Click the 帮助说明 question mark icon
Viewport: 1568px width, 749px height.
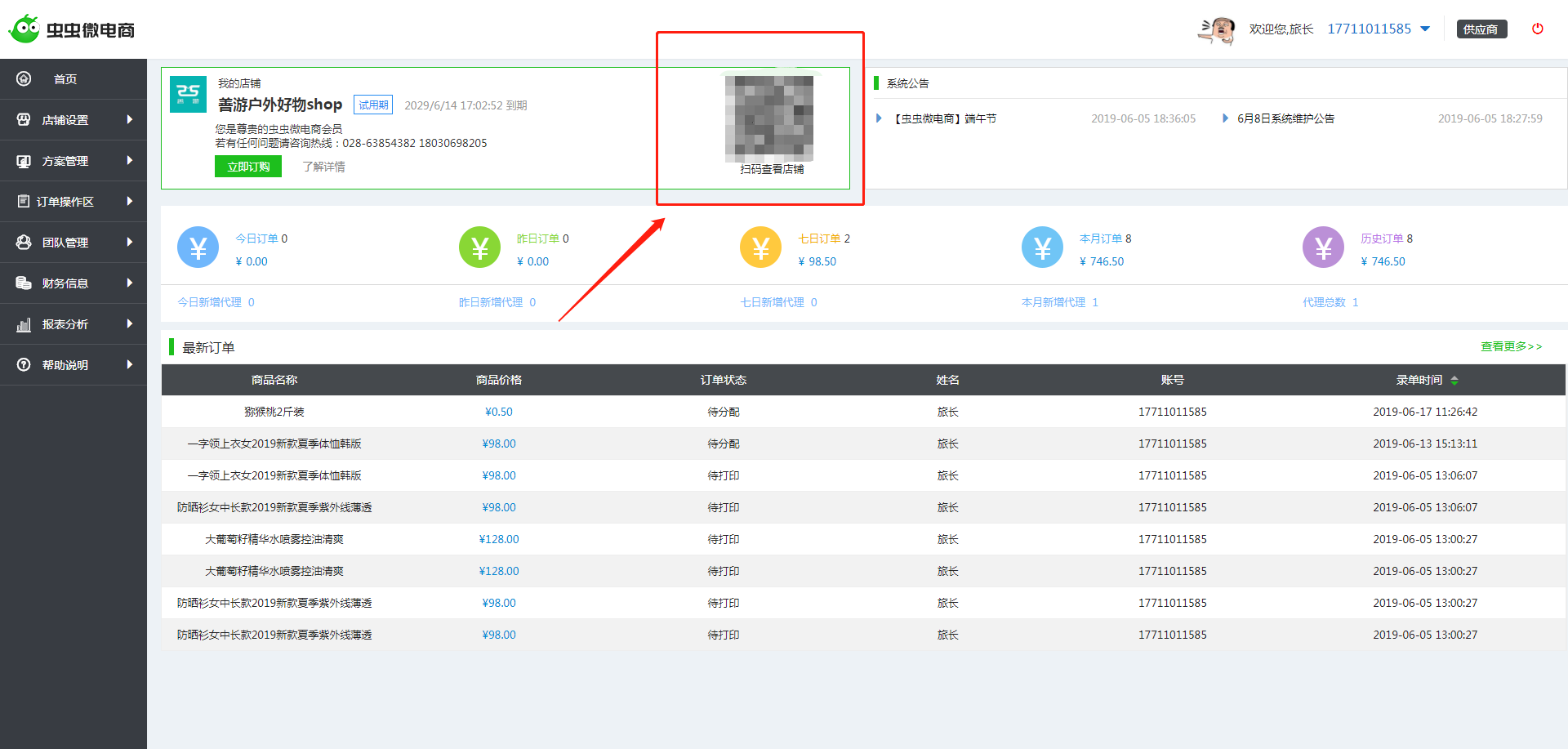[24, 364]
